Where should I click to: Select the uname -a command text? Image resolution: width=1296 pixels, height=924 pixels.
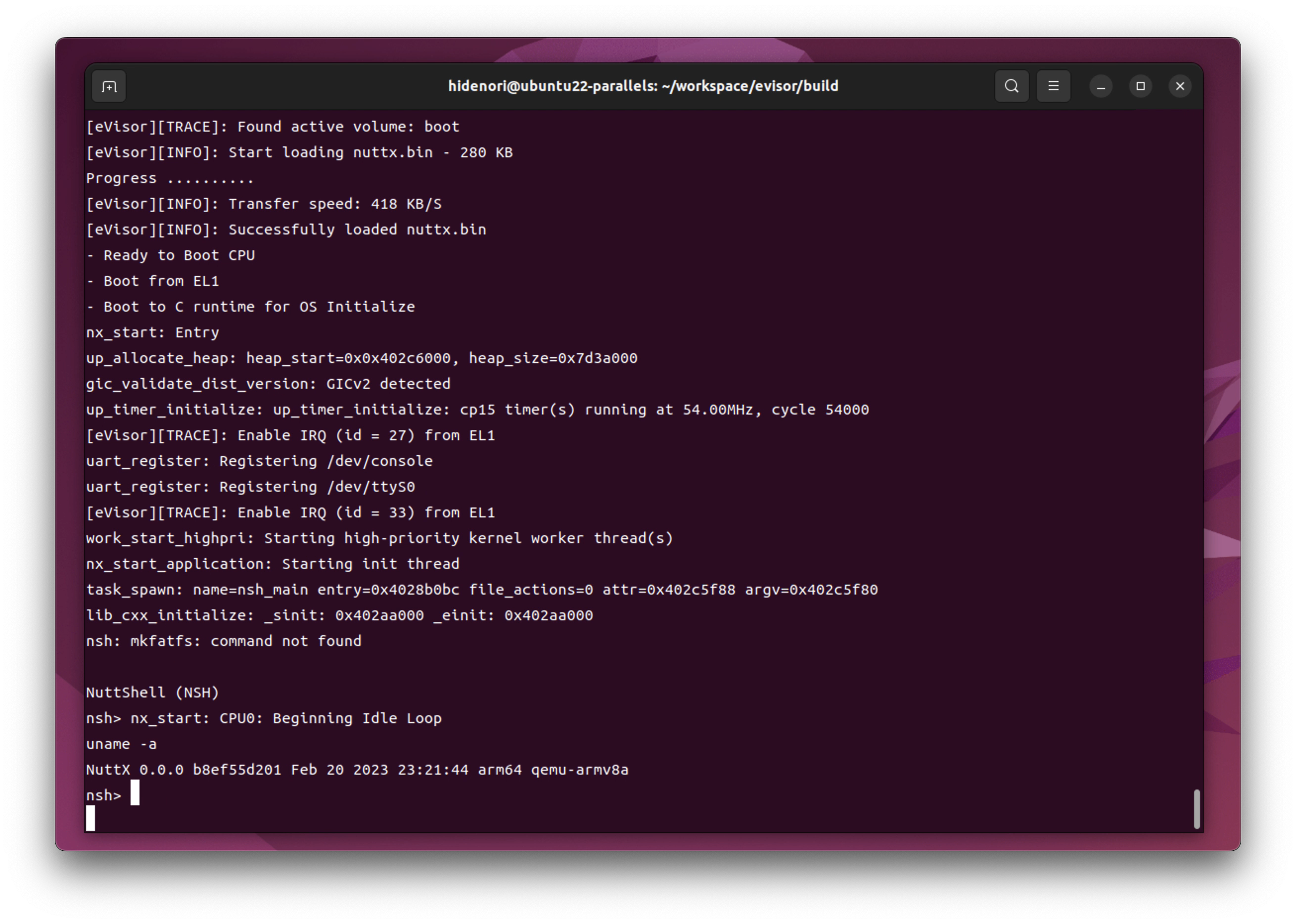tap(122, 743)
